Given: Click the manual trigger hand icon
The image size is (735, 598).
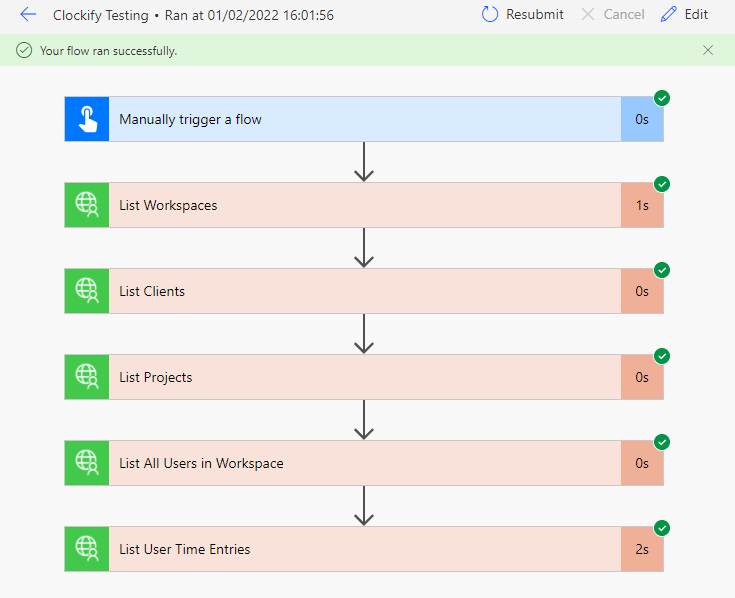Looking at the screenshot, I should [87, 119].
